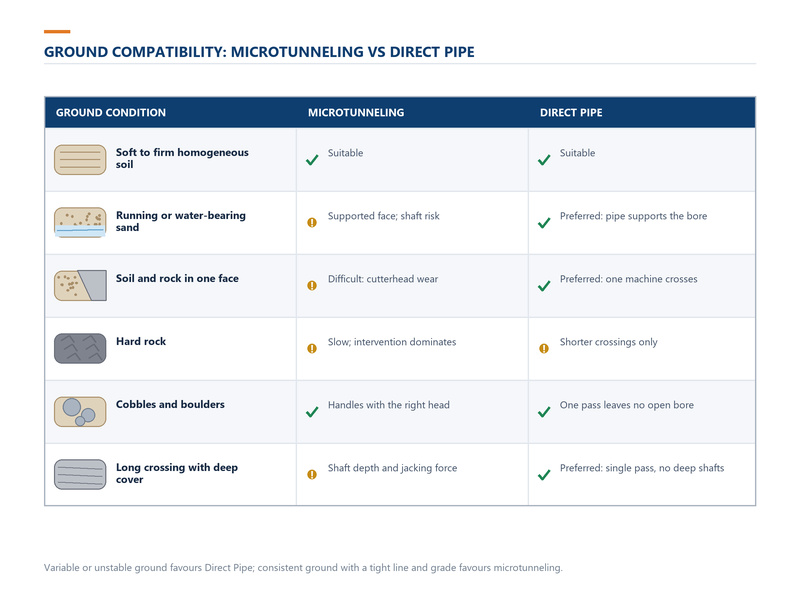Screen dimensions: 800x600
Task: Click the 'Soil and rock in one face' label
Action: click(x=177, y=279)
